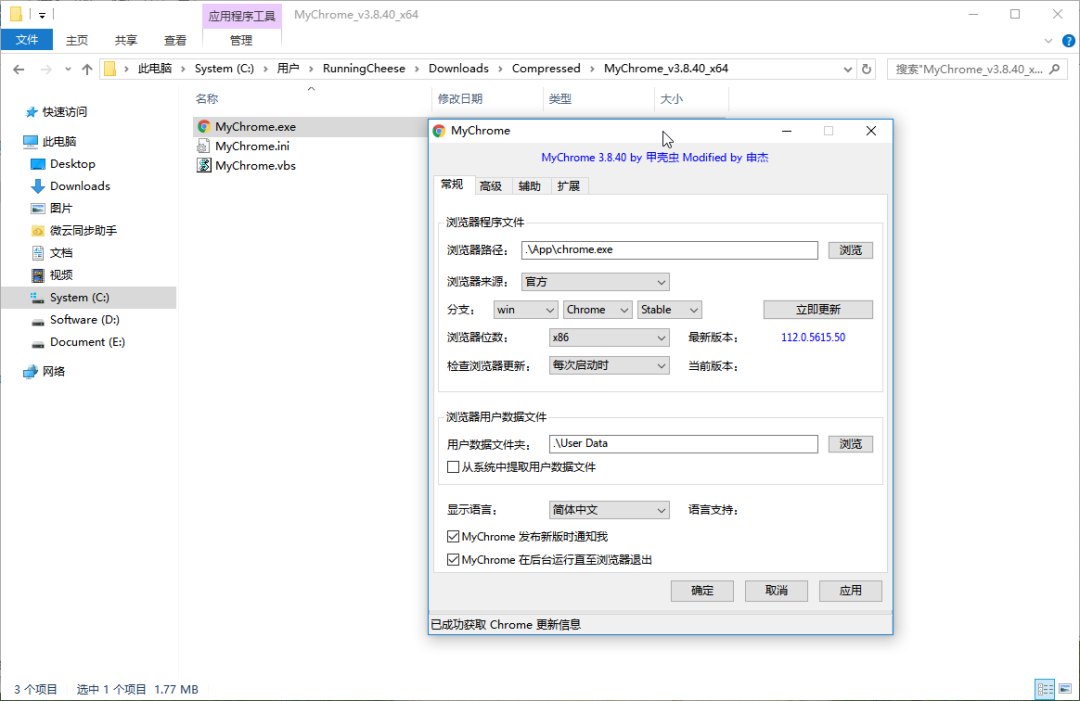Click MyChrome 3.8.40 author header link
This screenshot has height=701, width=1080.
click(x=654, y=158)
